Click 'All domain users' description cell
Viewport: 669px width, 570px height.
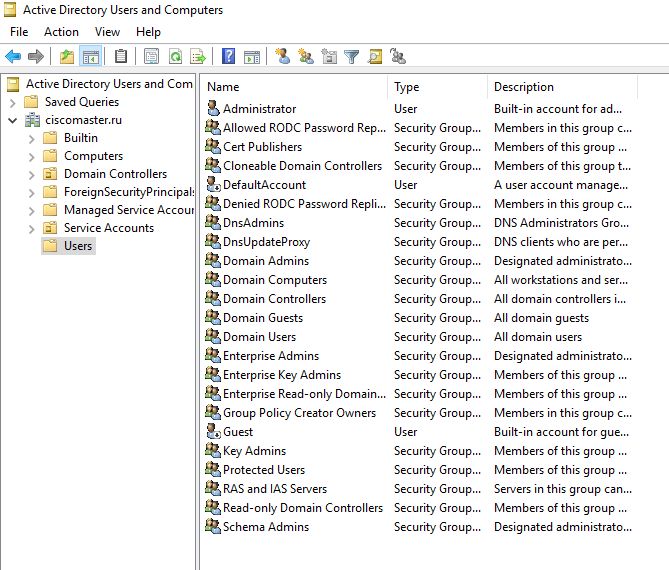(538, 337)
